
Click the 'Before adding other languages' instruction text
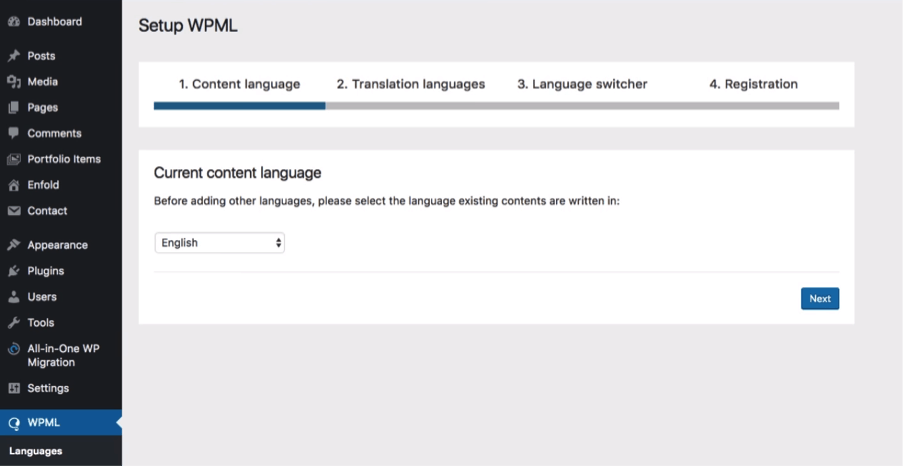pyautogui.click(x=386, y=202)
